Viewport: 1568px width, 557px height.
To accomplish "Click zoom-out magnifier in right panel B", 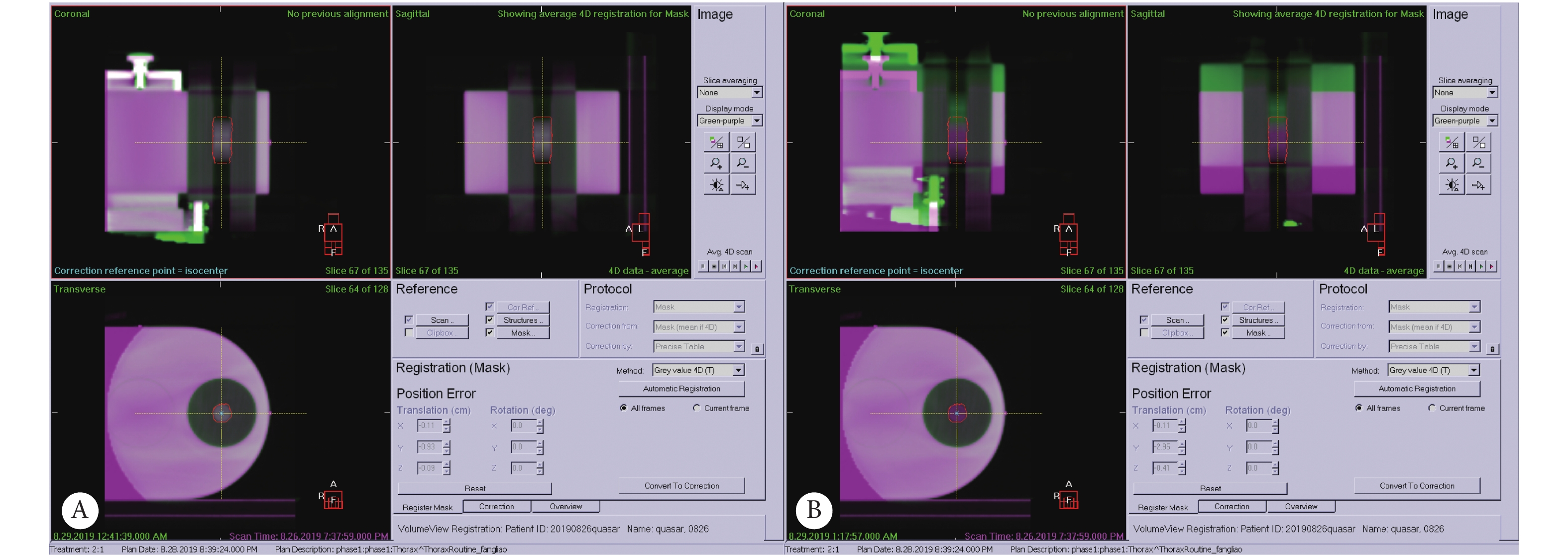I will pos(1478,163).
